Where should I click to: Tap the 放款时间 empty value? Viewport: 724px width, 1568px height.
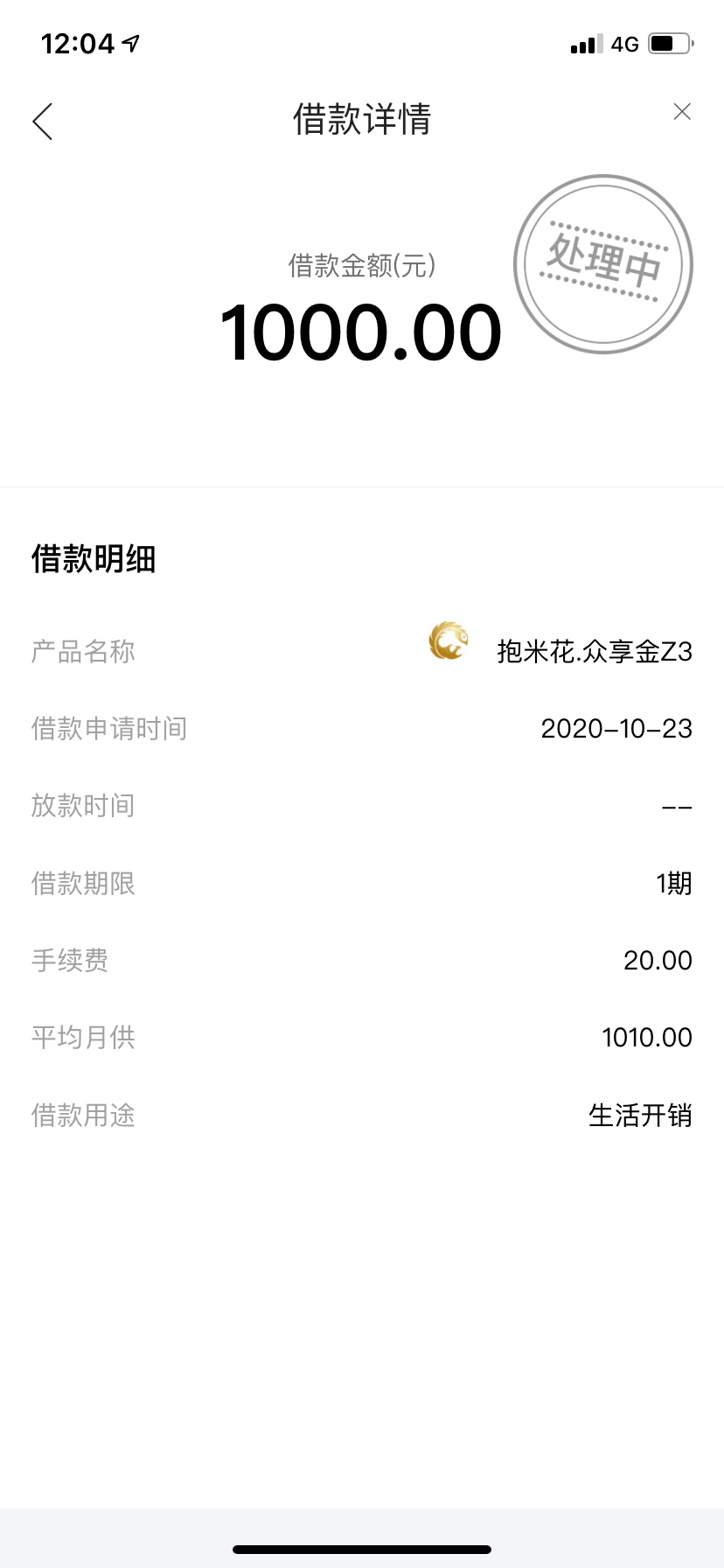pos(677,807)
